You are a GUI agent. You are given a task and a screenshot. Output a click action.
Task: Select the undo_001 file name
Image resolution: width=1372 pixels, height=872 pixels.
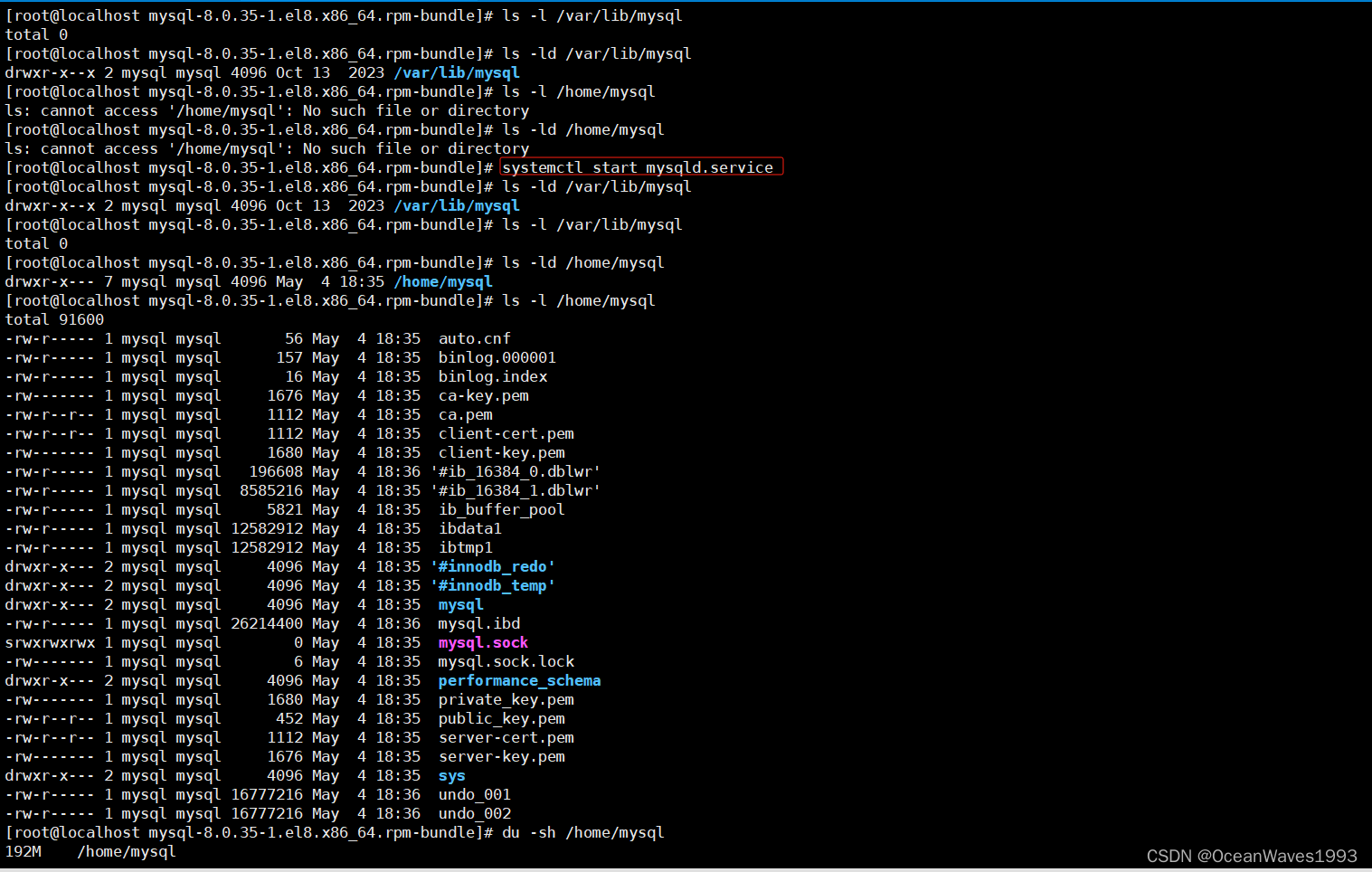475,794
